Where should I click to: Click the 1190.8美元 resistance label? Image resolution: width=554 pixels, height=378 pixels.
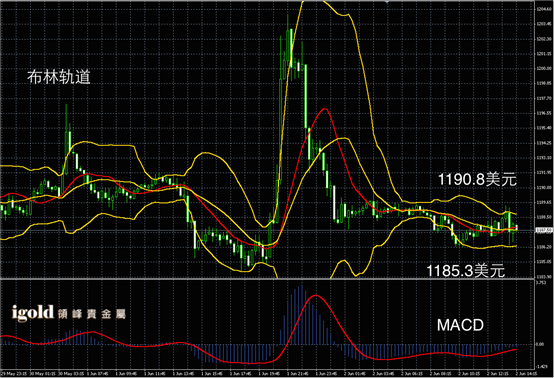pos(477,179)
